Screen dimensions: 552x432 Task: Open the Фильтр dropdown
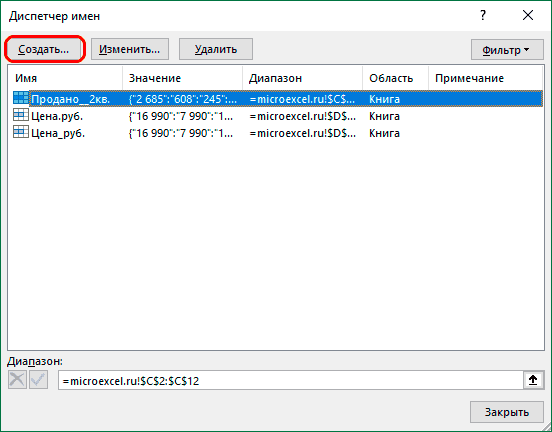click(507, 50)
